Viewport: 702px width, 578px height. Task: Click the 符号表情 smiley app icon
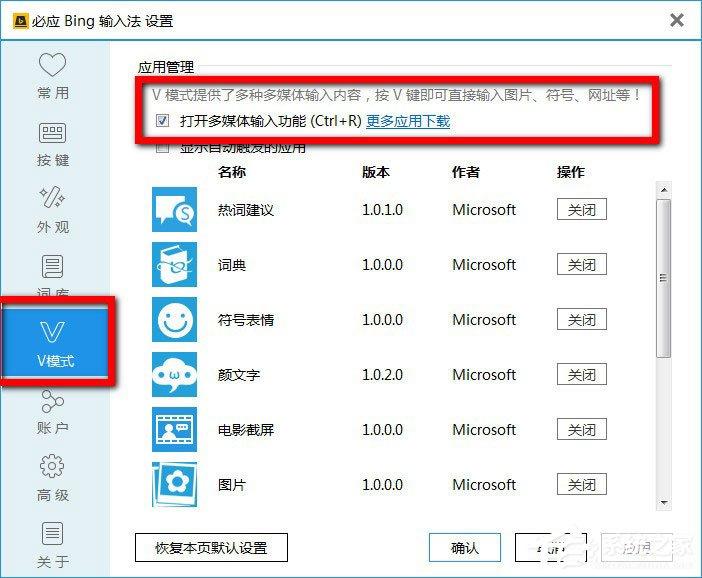(x=174, y=320)
